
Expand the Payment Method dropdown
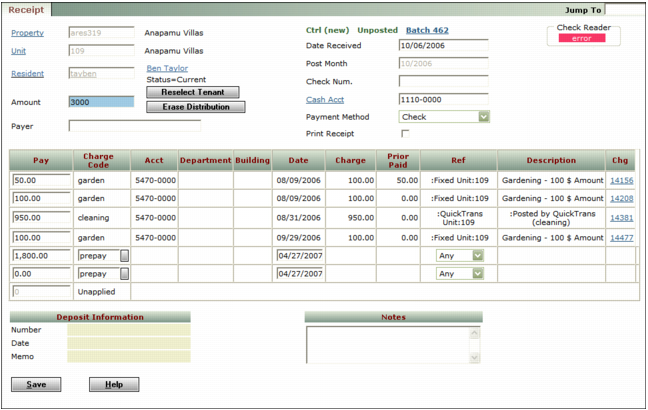tap(483, 117)
